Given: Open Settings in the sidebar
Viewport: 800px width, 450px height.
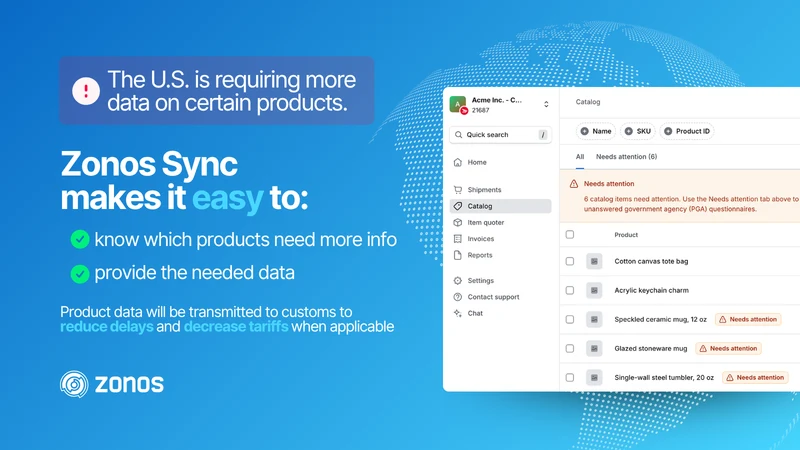Looking at the screenshot, I should click(x=500, y=281).
